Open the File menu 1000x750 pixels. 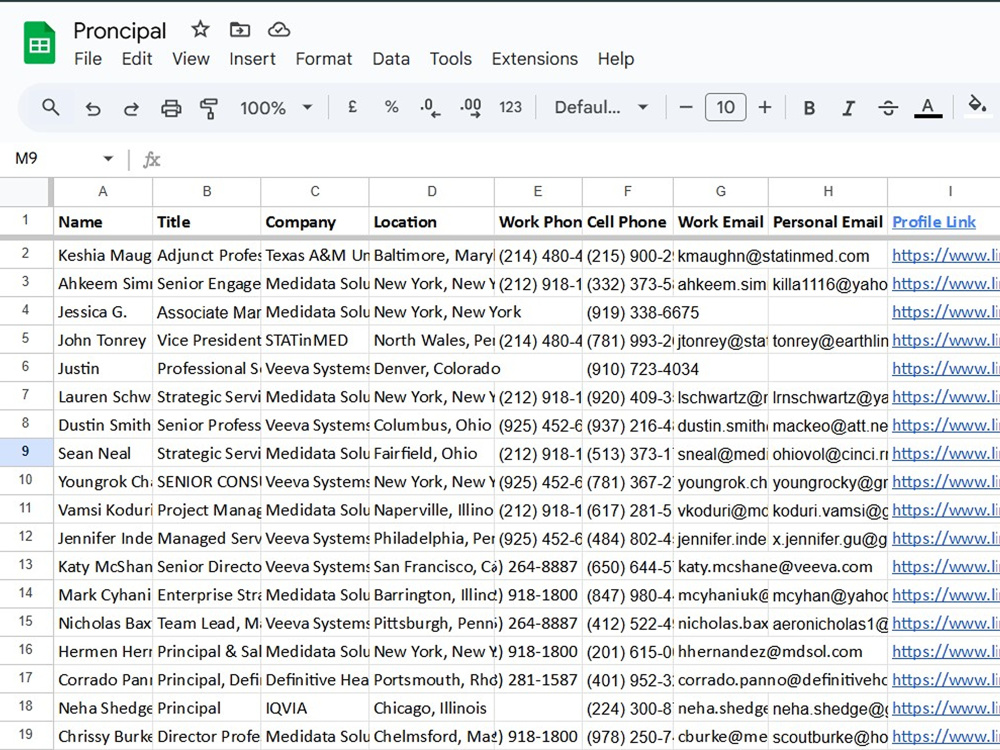coord(87,59)
